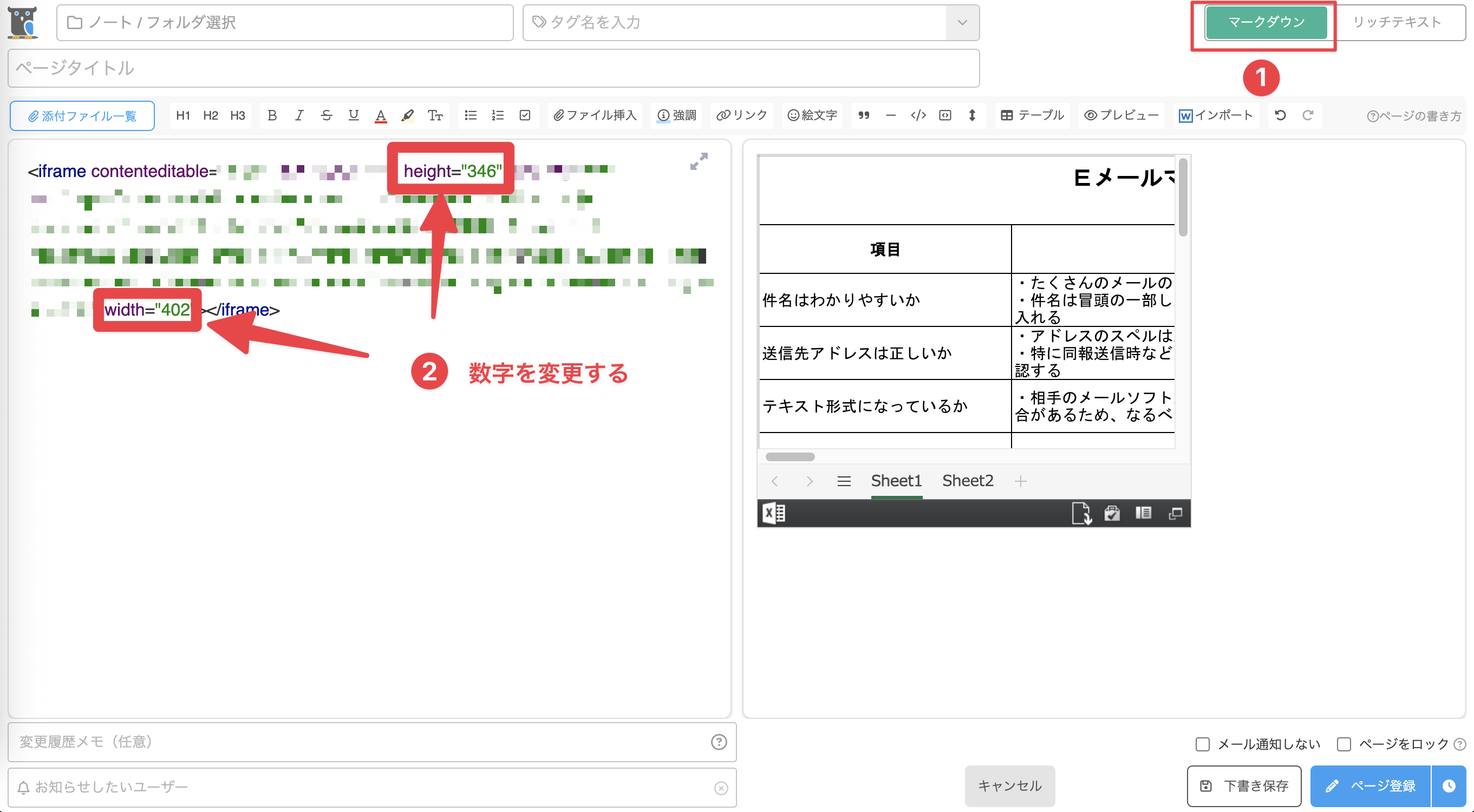Insert inline code with the </> icon
This screenshot has width=1474, height=812.
pyautogui.click(x=918, y=115)
